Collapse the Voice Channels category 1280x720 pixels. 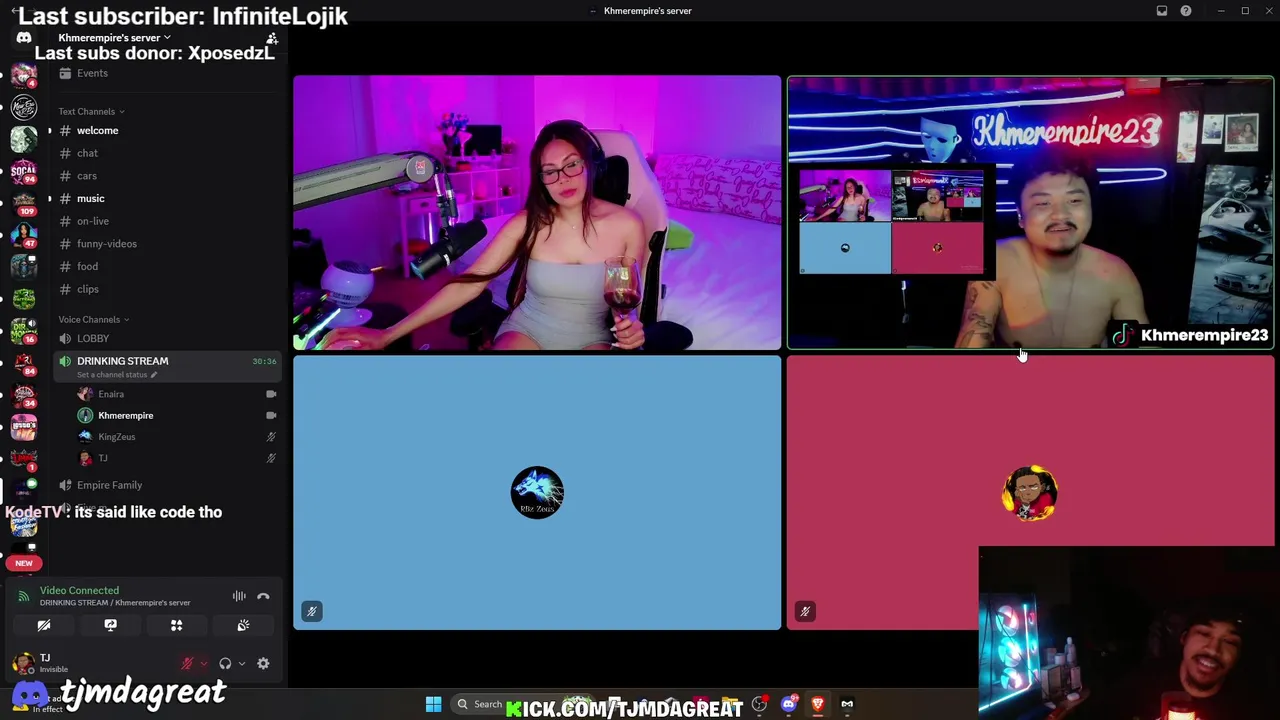93,319
